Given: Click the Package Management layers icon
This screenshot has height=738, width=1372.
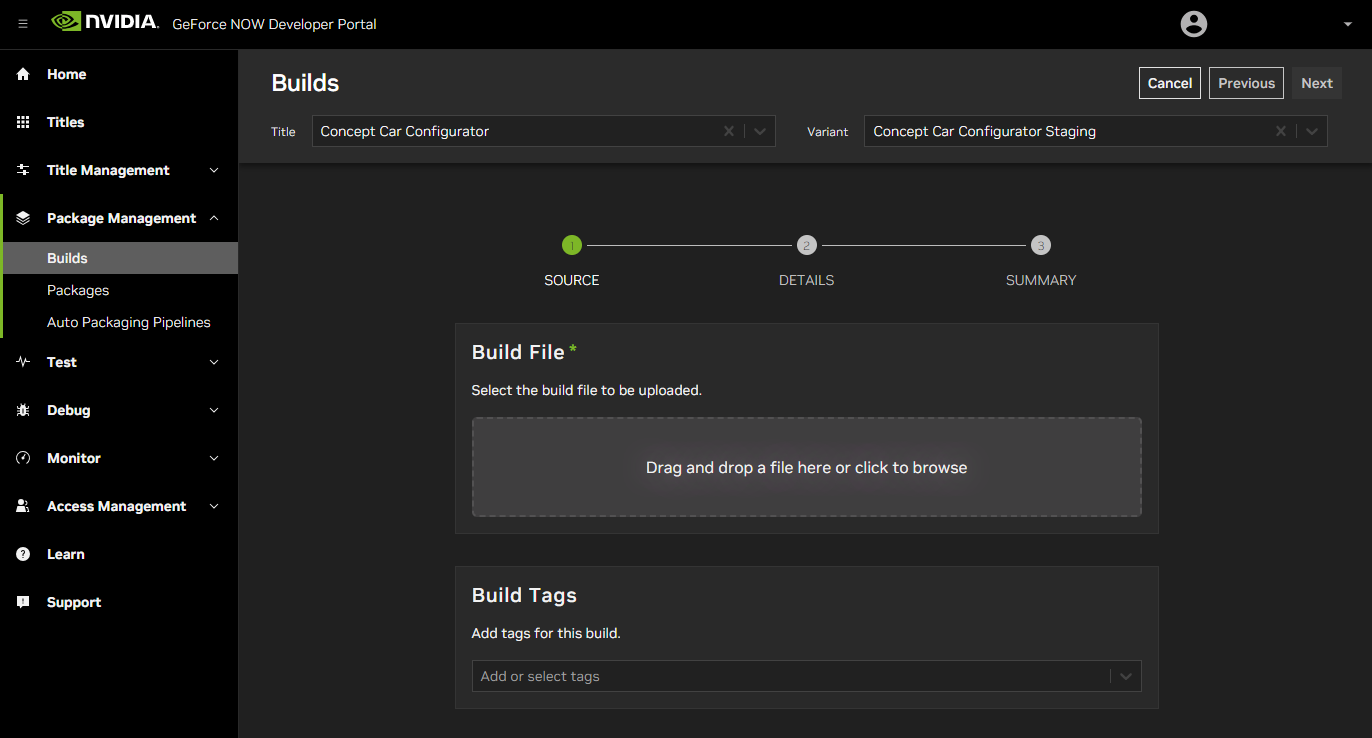Looking at the screenshot, I should point(23,218).
